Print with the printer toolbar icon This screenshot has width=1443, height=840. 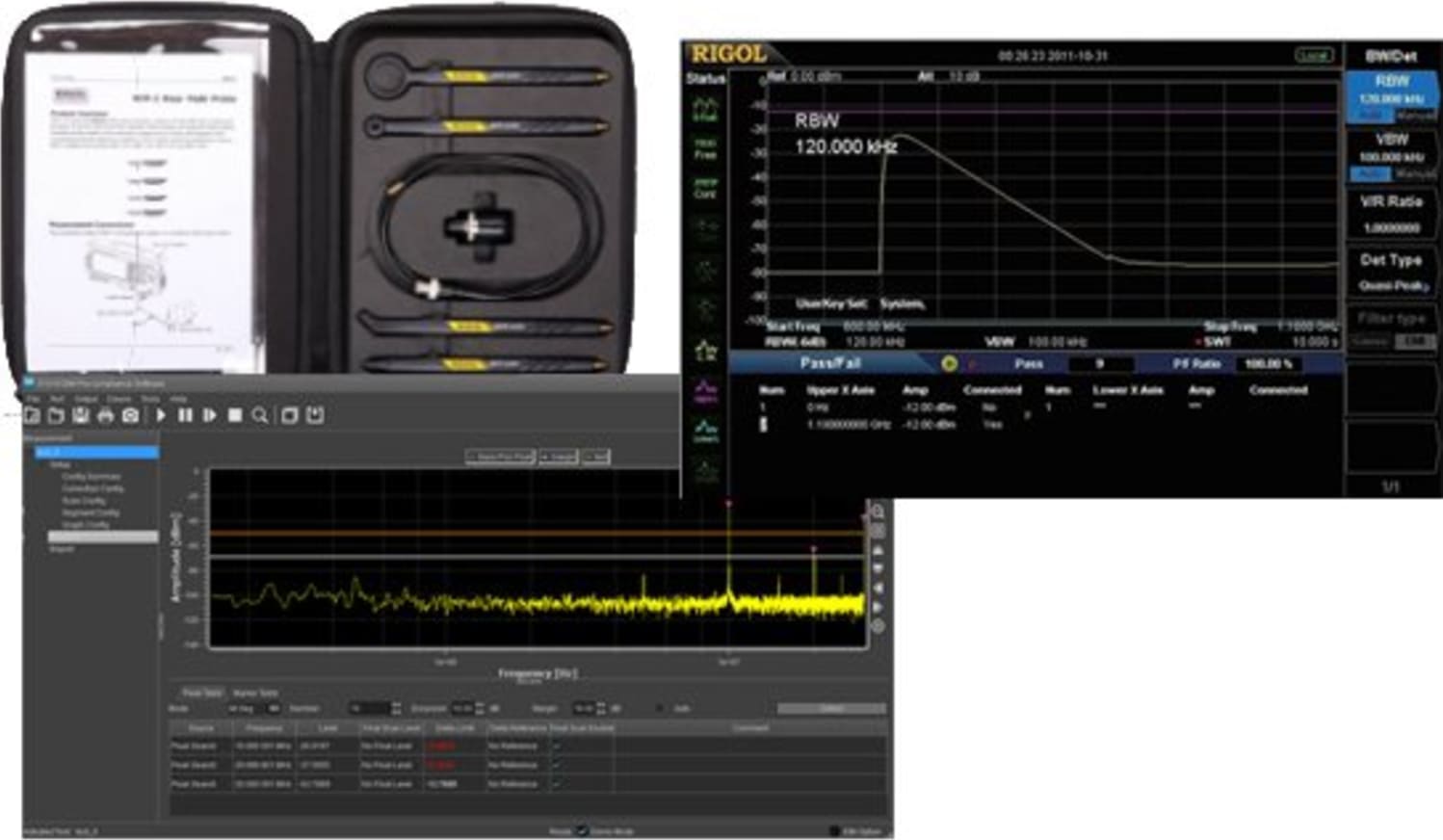pos(106,415)
